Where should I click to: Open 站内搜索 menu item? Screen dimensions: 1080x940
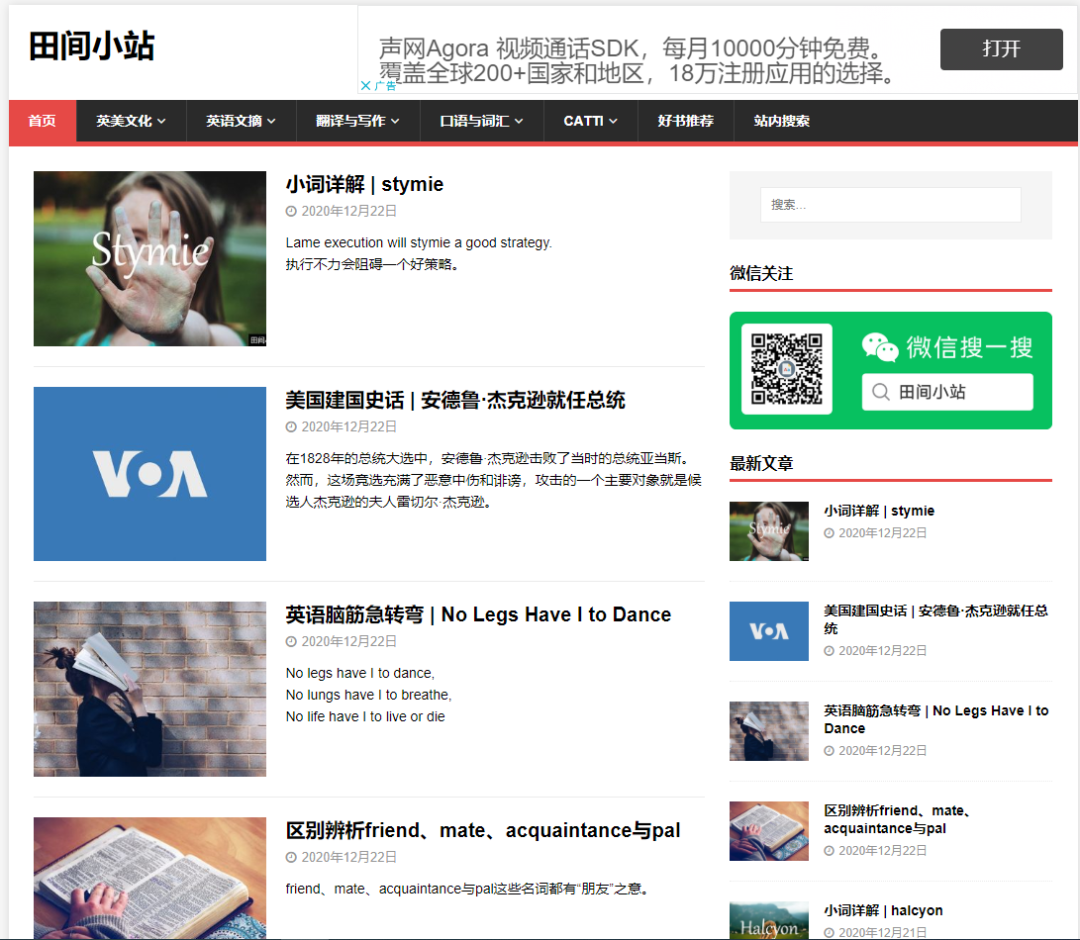click(781, 121)
